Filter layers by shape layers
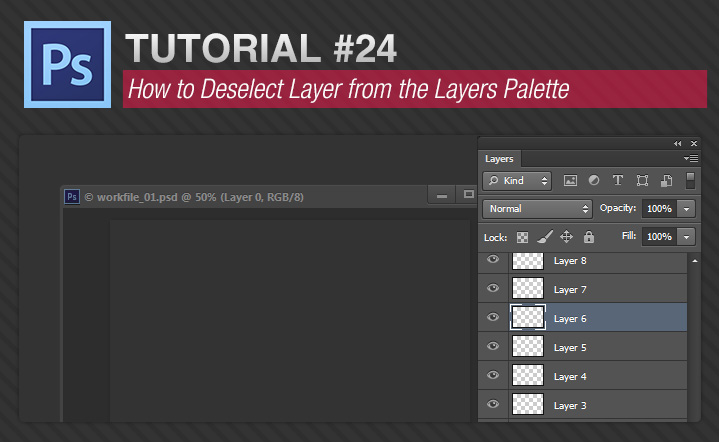This screenshot has width=719, height=442. (x=641, y=181)
